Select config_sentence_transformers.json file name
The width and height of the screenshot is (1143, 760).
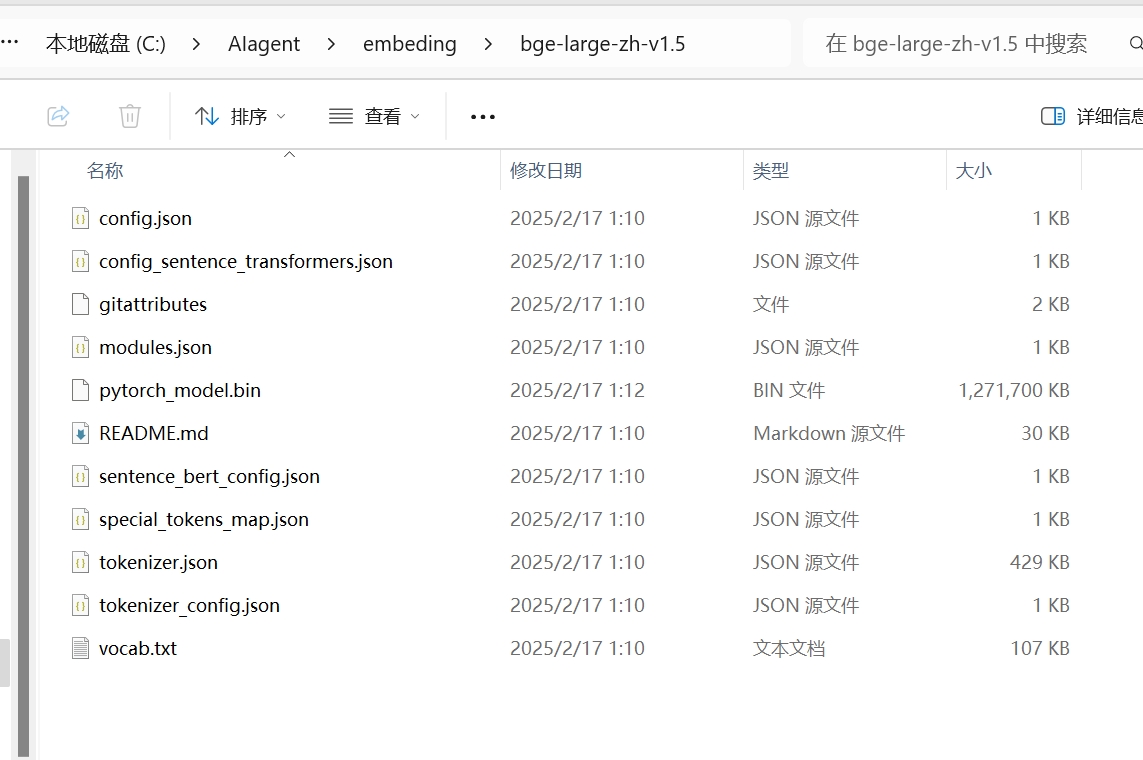tap(246, 262)
